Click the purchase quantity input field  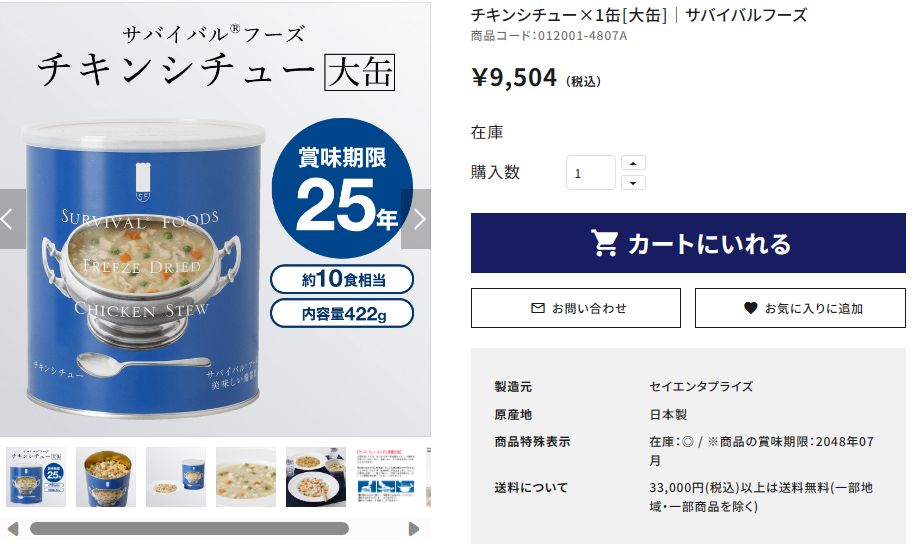[x=591, y=173]
